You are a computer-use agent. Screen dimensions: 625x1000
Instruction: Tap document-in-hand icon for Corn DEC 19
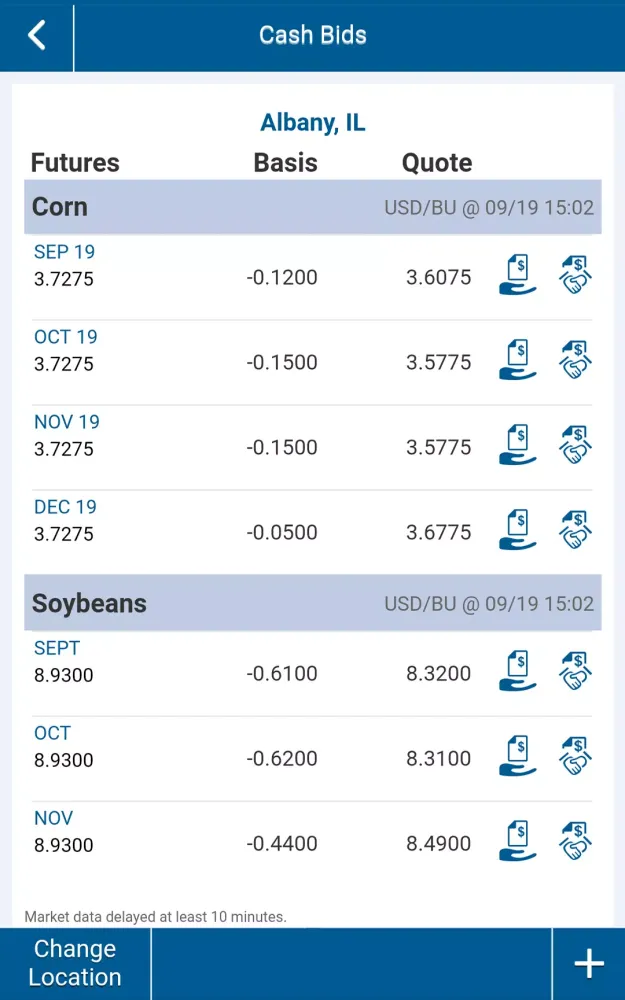517,529
